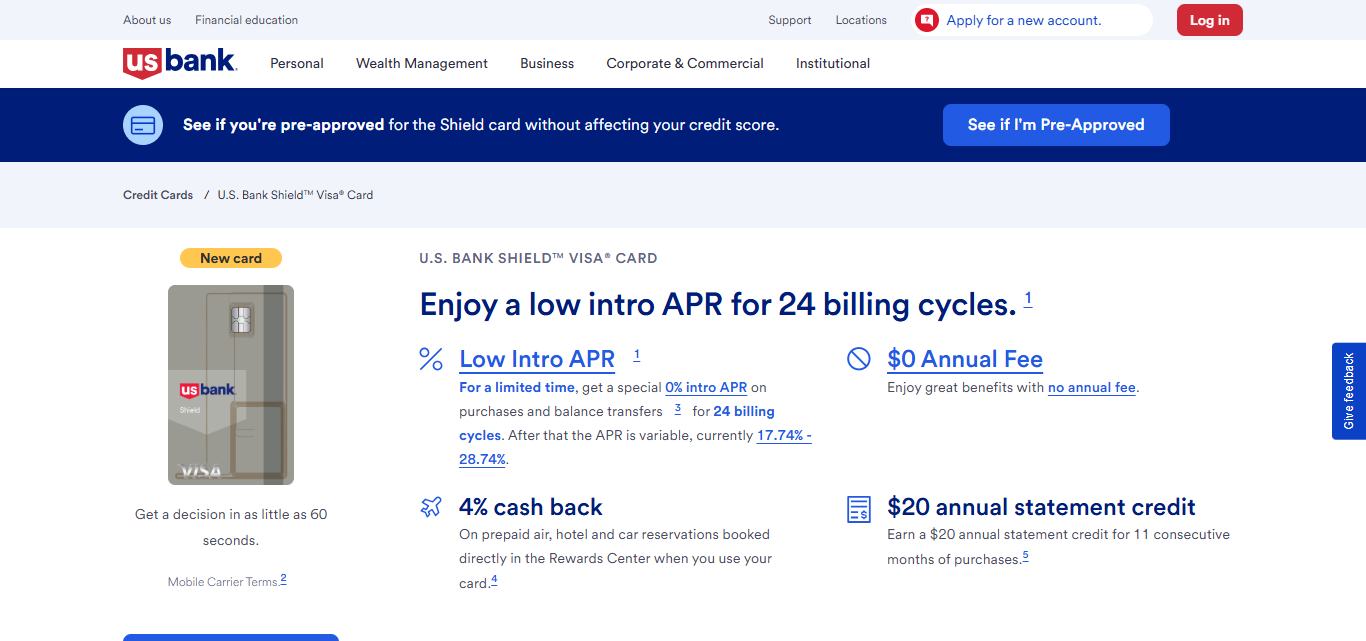The width and height of the screenshot is (1366, 641).
Task: Click the statement icon by $20 annual credit
Action: [859, 508]
